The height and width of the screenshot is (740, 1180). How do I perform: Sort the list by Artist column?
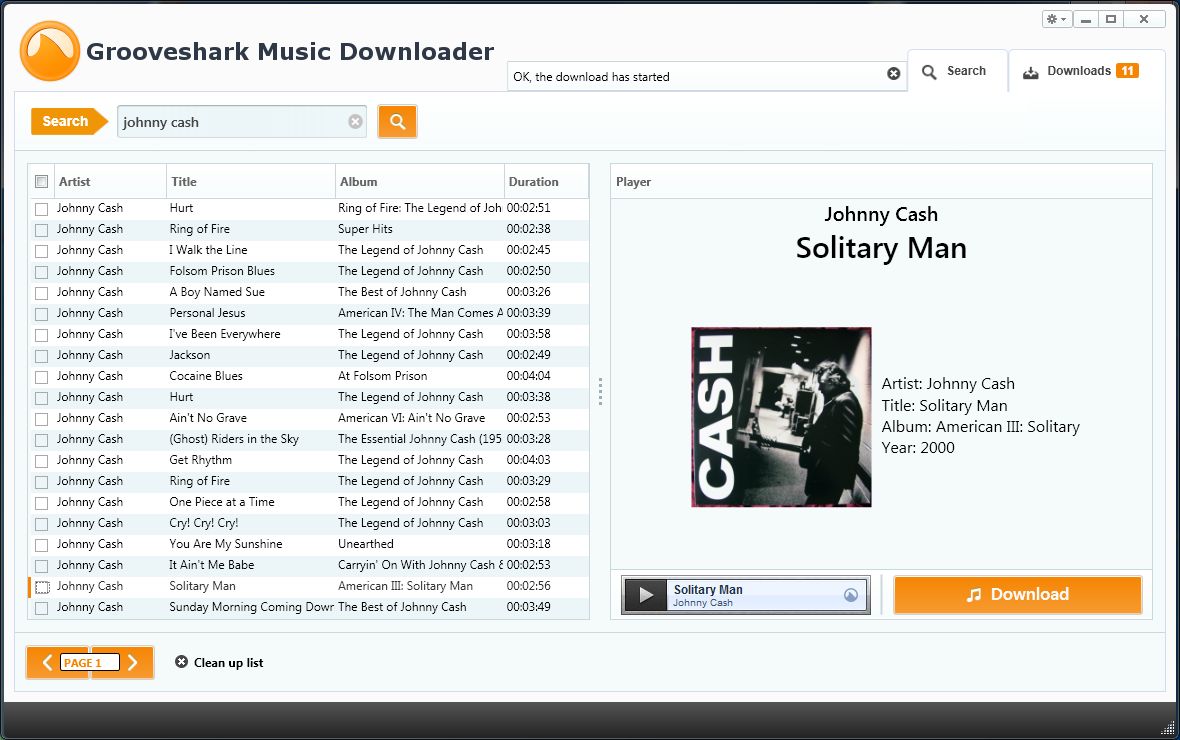point(109,181)
